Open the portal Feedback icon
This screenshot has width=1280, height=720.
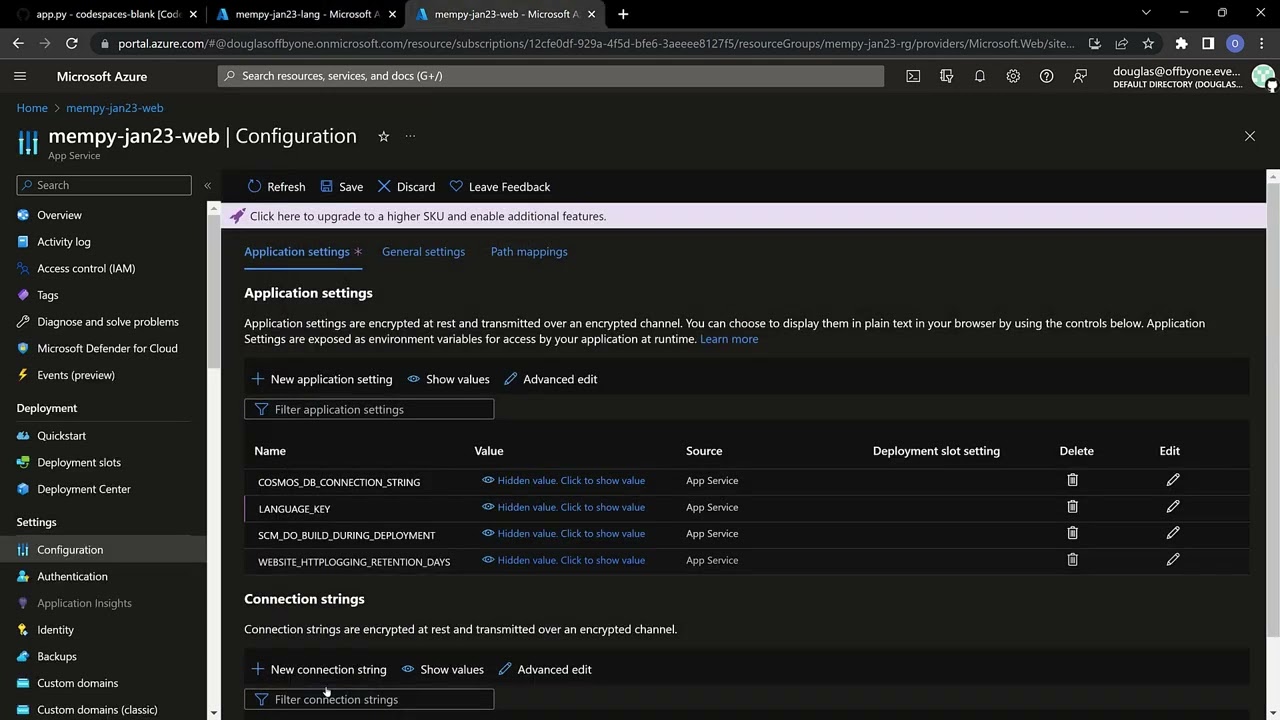1080,76
